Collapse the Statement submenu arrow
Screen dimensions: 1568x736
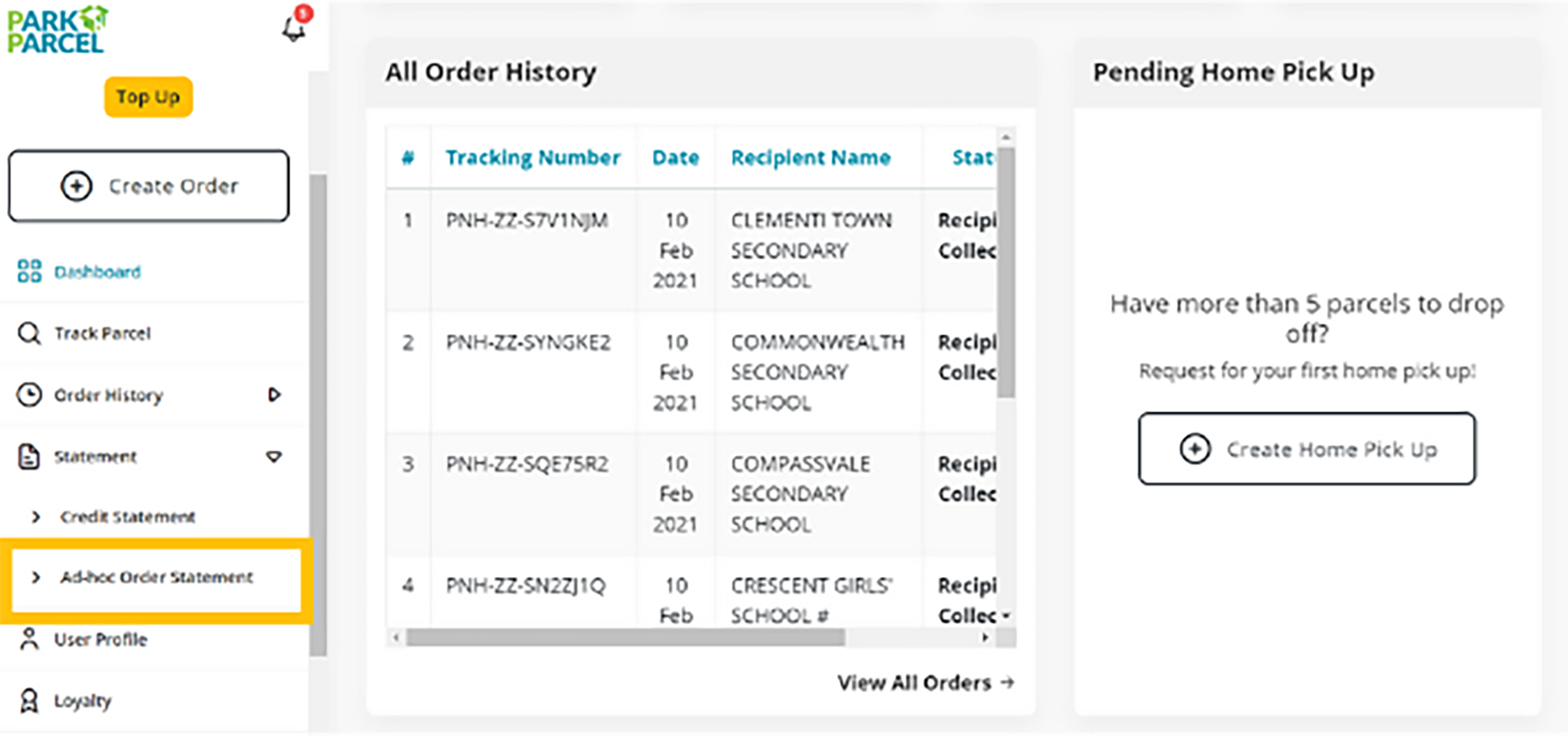[274, 456]
